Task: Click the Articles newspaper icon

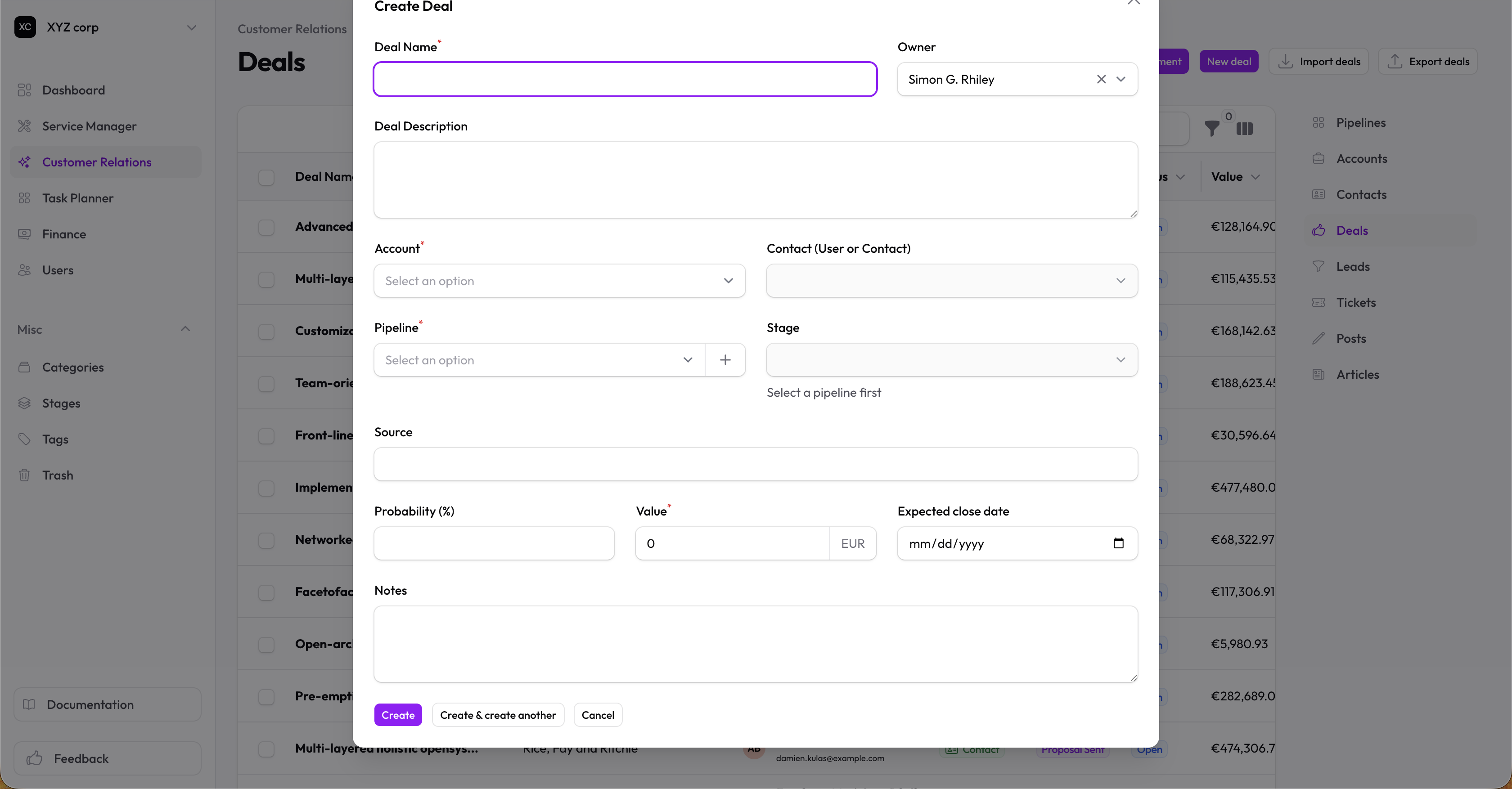Action: (1318, 374)
